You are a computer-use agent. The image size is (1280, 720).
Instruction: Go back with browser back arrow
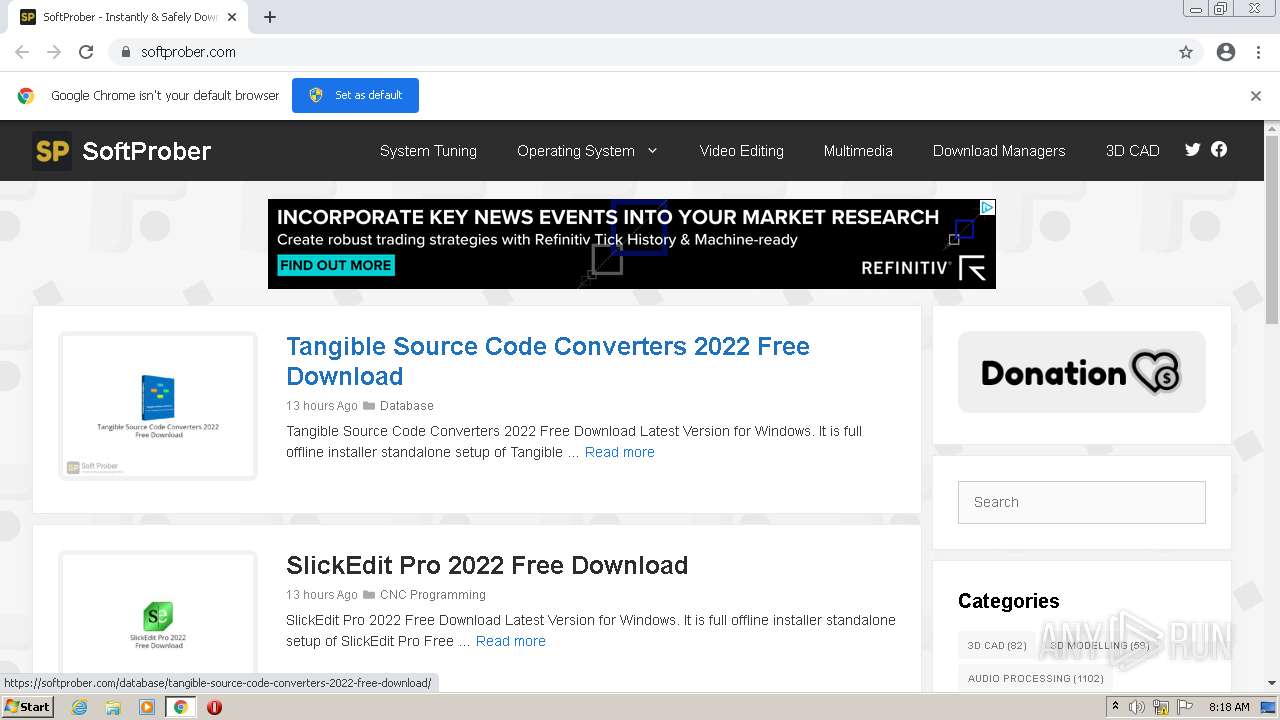[22, 52]
